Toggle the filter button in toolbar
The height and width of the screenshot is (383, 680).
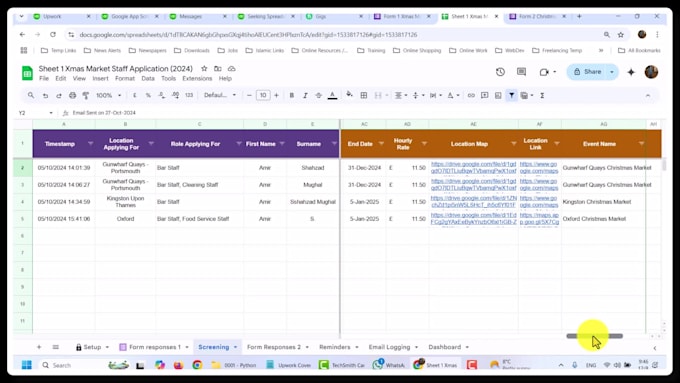[x=511, y=95]
